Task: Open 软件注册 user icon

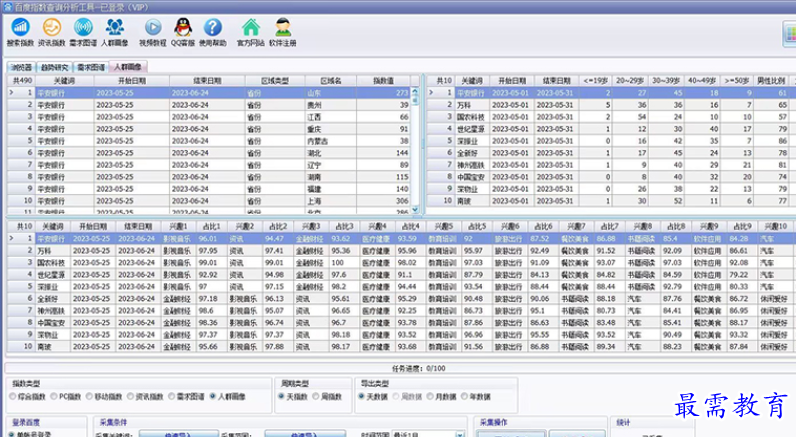Action: tap(283, 32)
